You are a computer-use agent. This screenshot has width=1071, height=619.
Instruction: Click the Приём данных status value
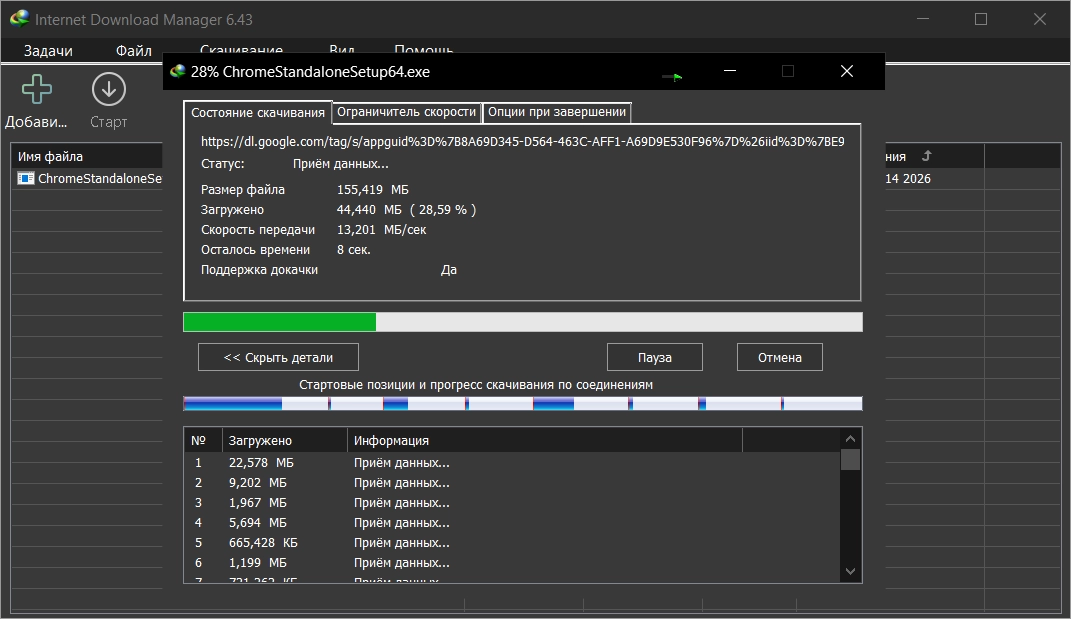340,164
